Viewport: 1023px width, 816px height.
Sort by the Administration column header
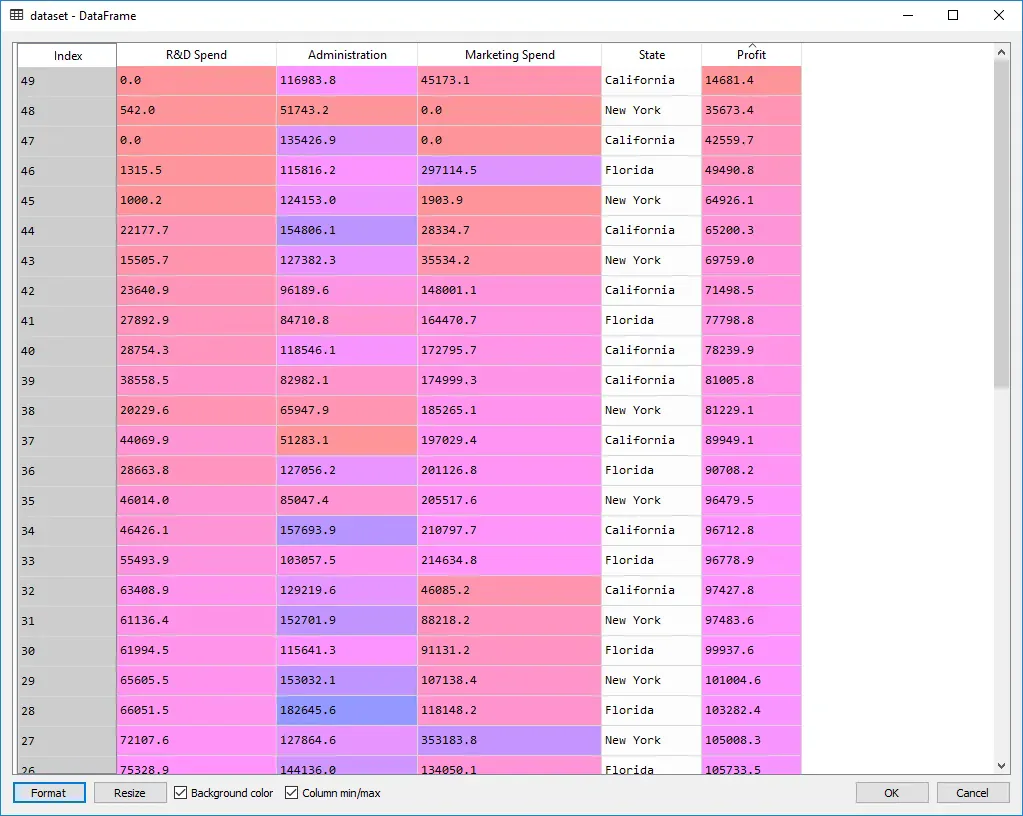tap(347, 55)
